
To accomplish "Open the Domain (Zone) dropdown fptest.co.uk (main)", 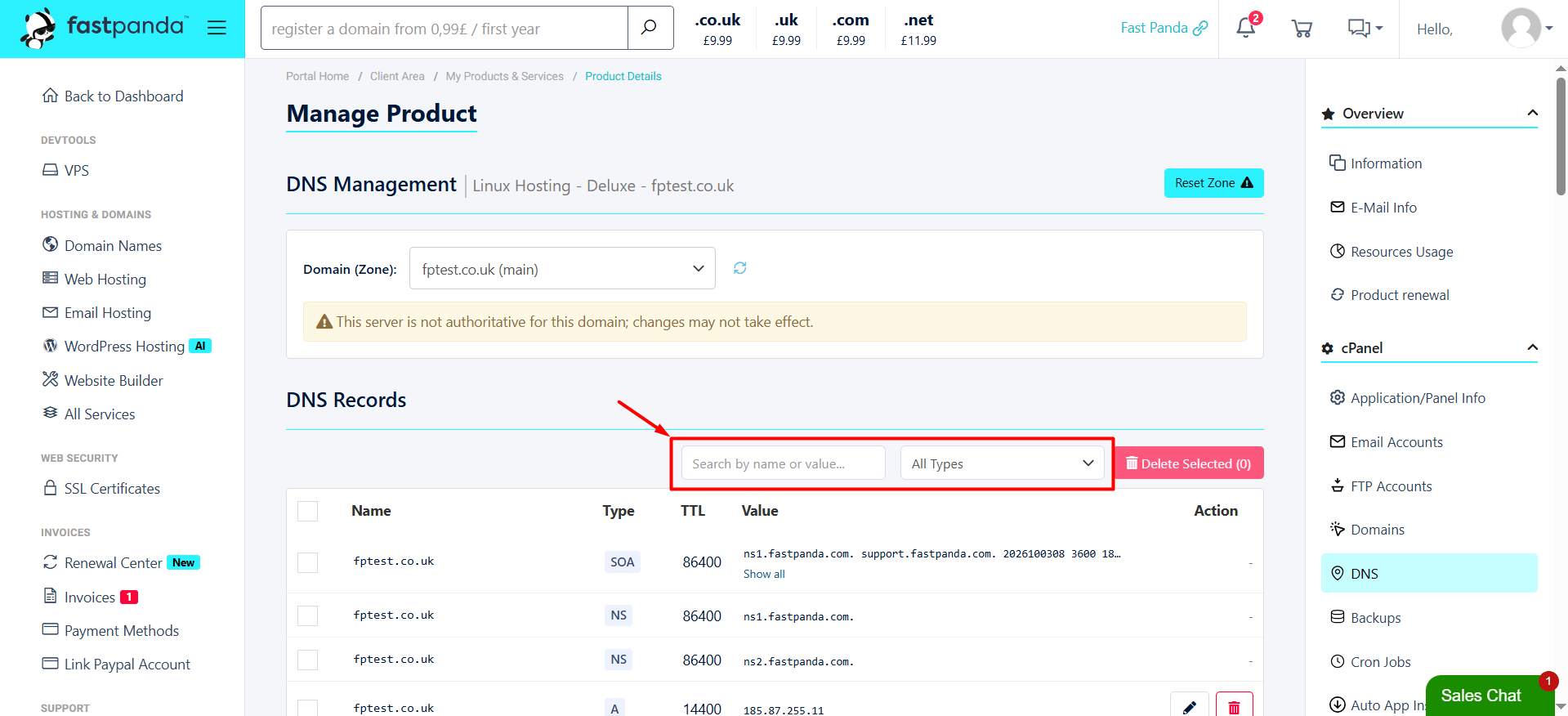I will (562, 268).
